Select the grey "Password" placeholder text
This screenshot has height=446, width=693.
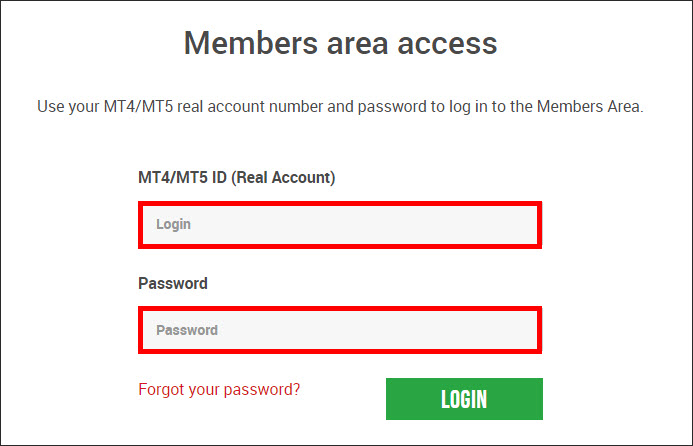(x=186, y=330)
